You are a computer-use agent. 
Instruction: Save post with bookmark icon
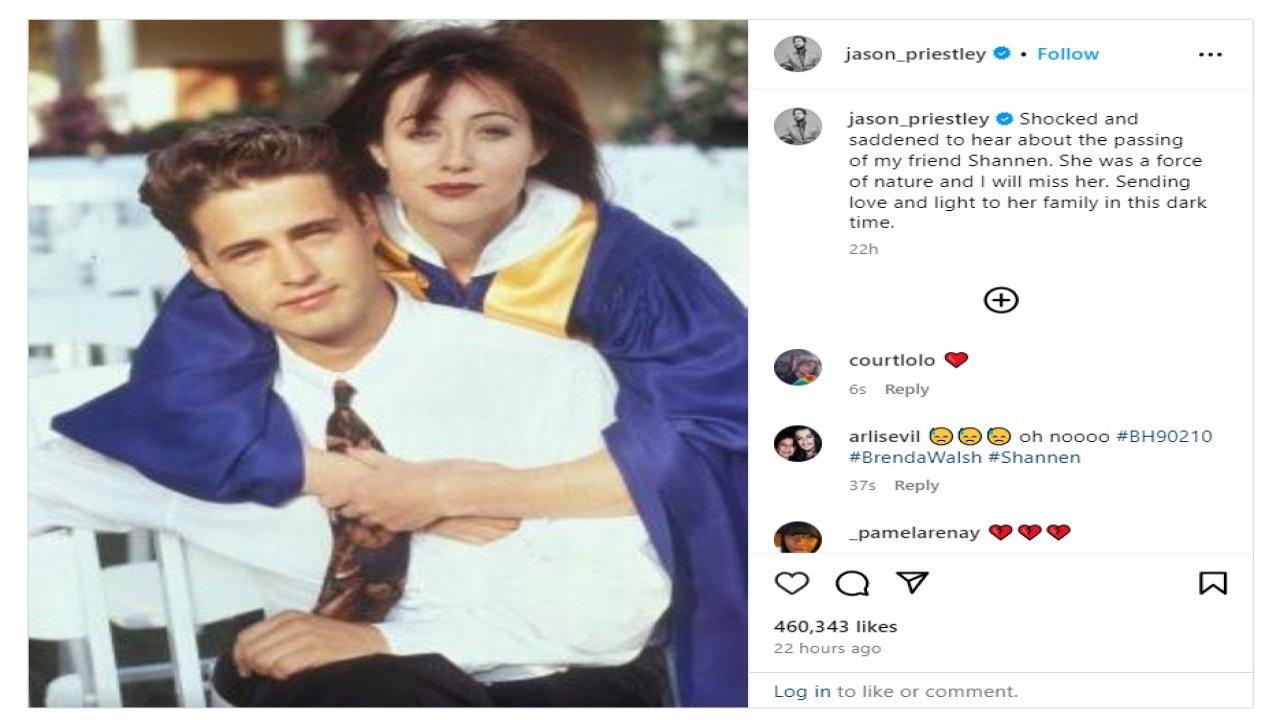(1212, 583)
